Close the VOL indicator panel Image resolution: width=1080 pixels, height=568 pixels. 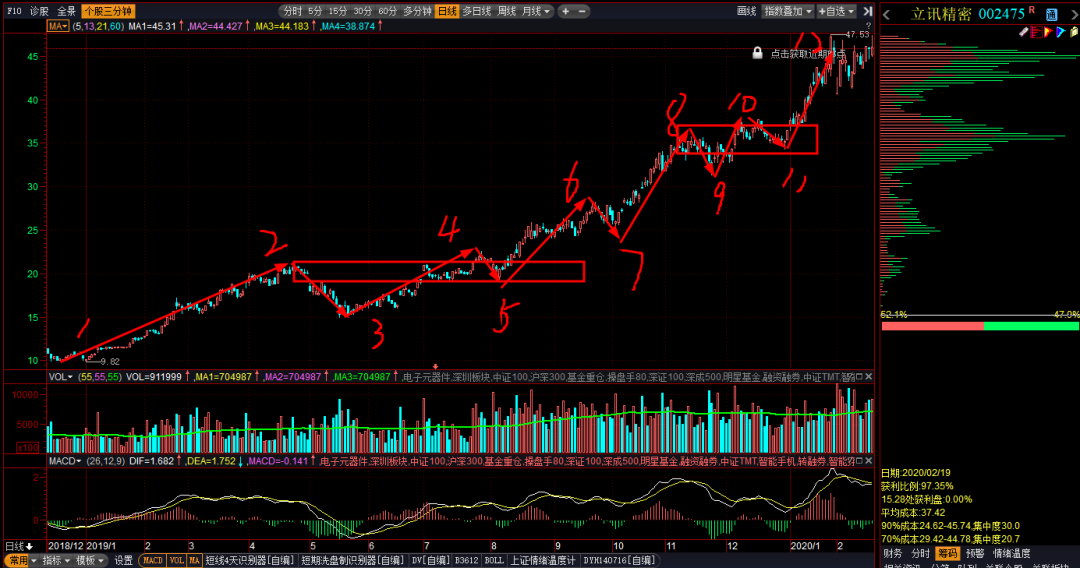[868, 377]
